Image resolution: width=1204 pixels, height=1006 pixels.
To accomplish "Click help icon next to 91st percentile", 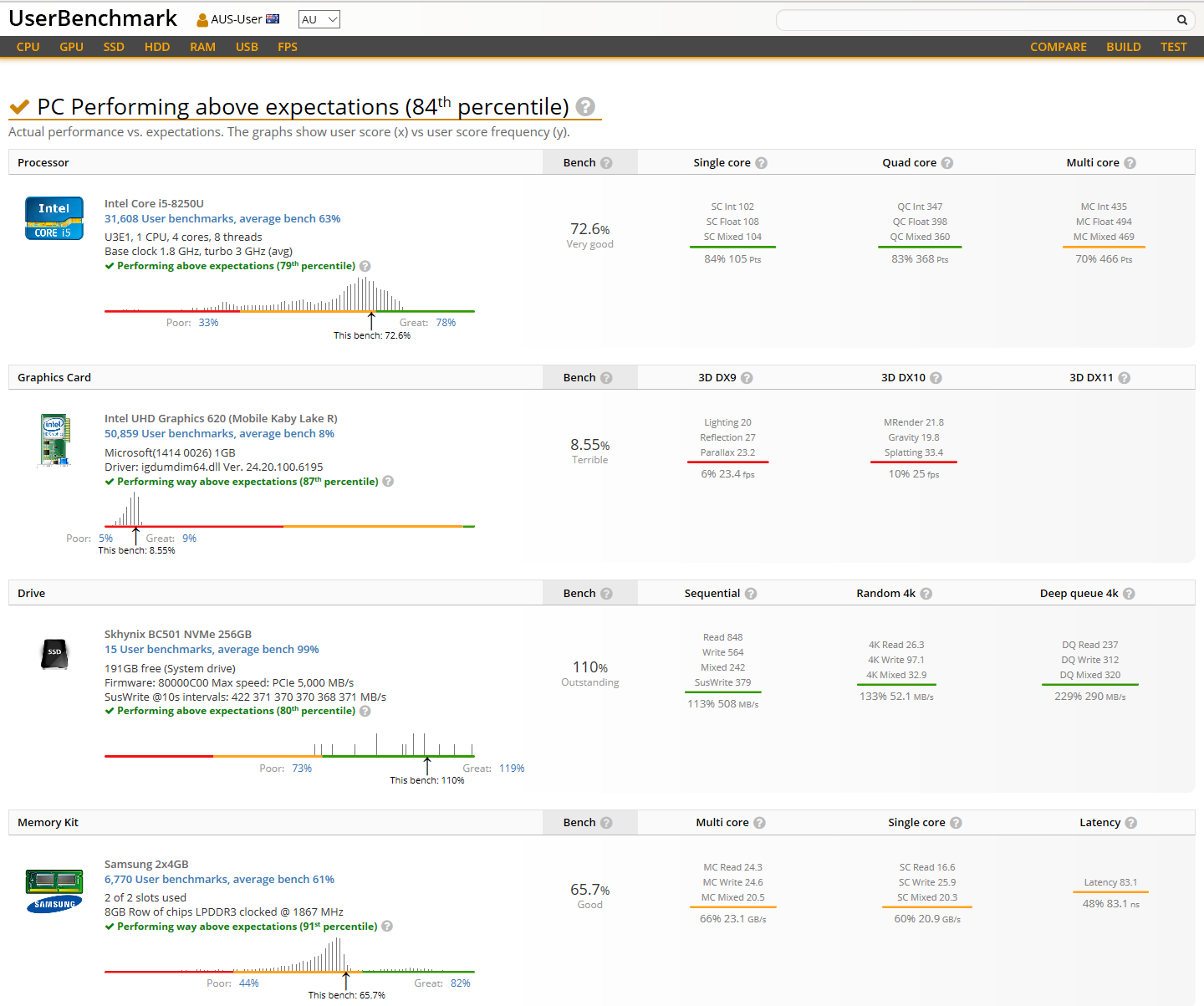I will coord(387,927).
